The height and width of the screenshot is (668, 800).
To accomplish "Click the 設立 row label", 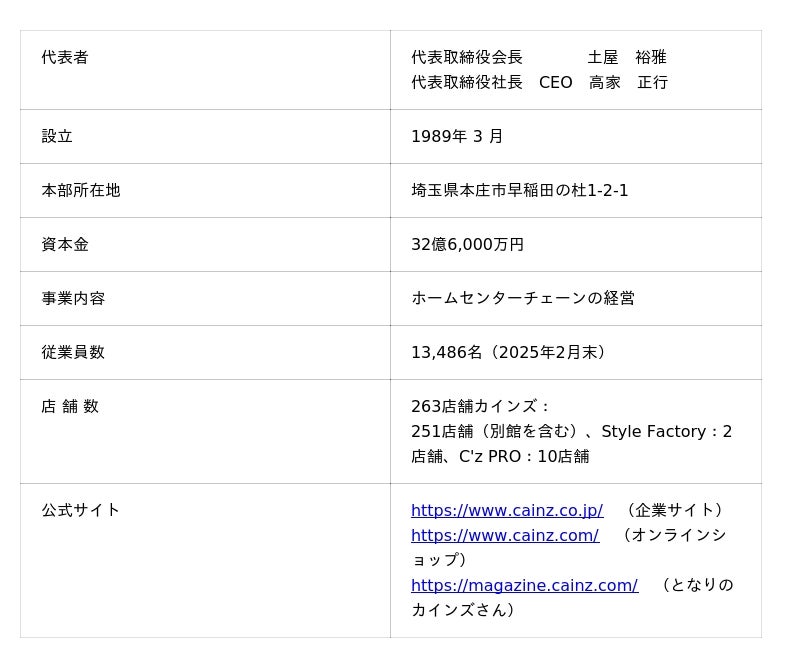I will point(57,136).
